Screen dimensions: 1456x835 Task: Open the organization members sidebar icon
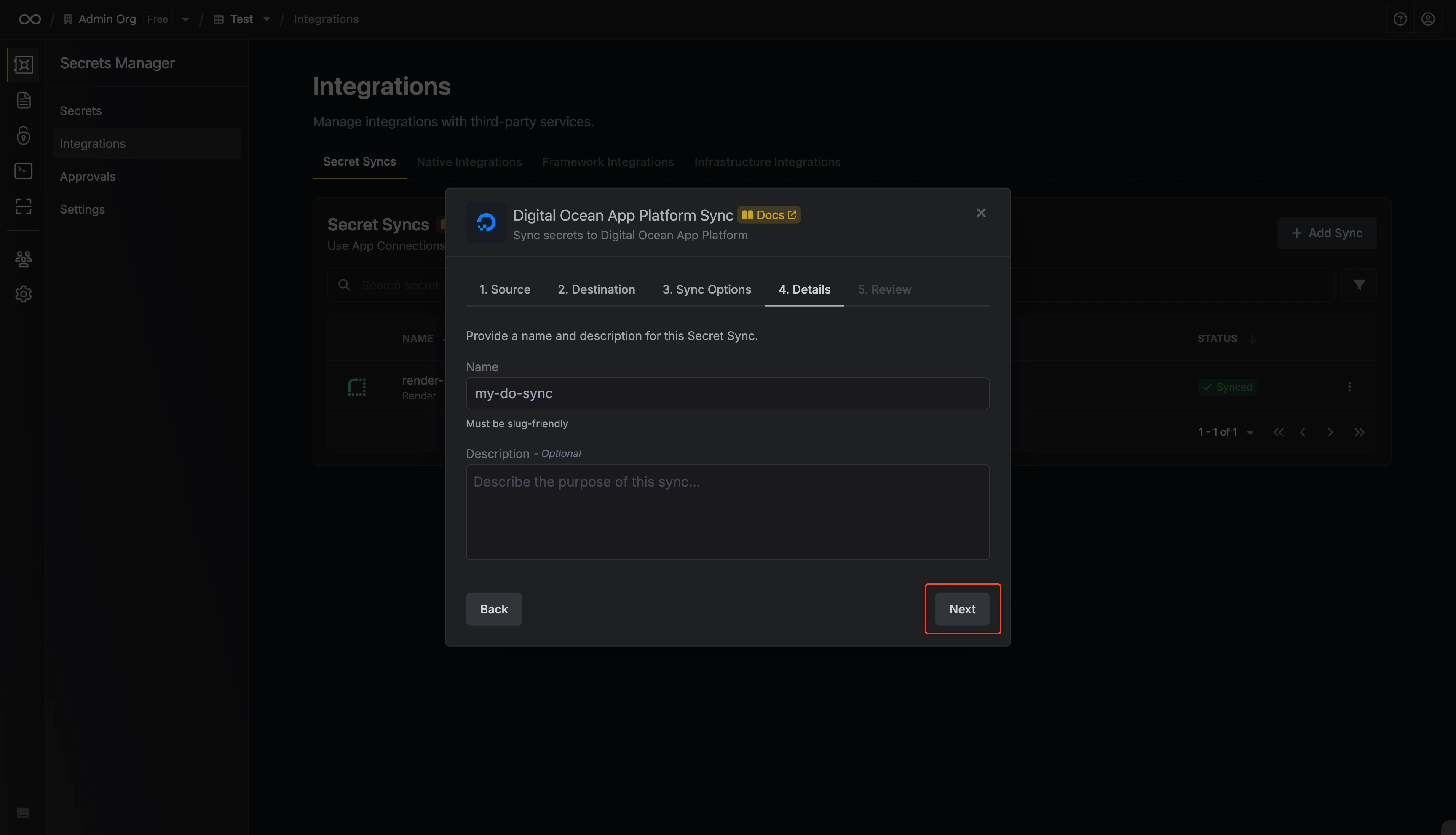[24, 259]
